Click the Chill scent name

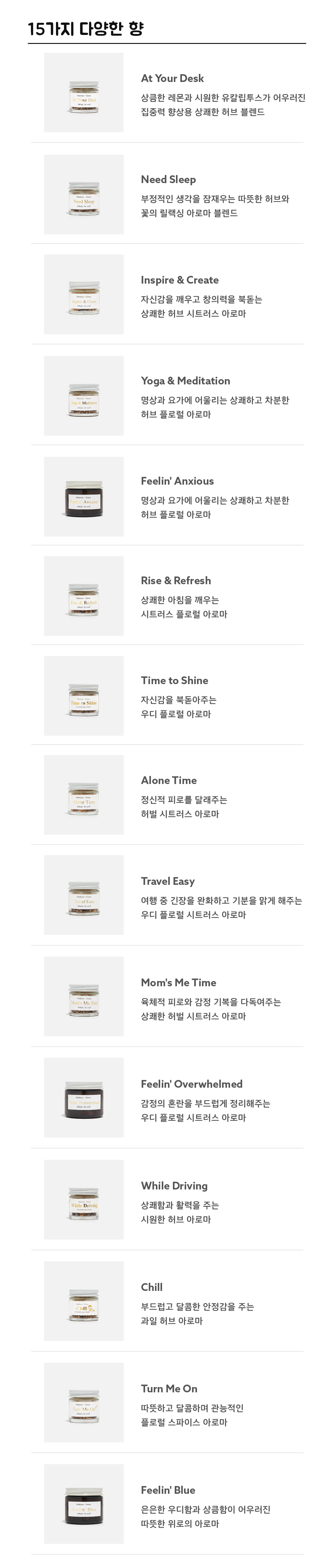point(152,1287)
